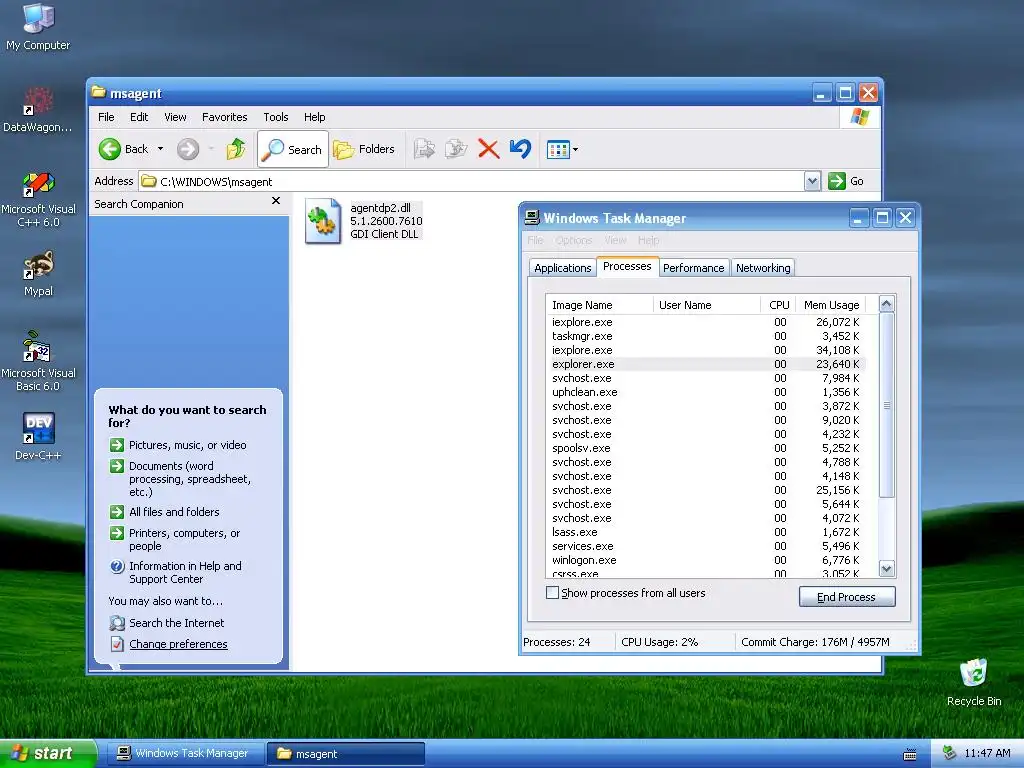Screen dimensions: 1024x768
Task: Open Information in Help and Support Center
Action: click(x=176, y=573)
